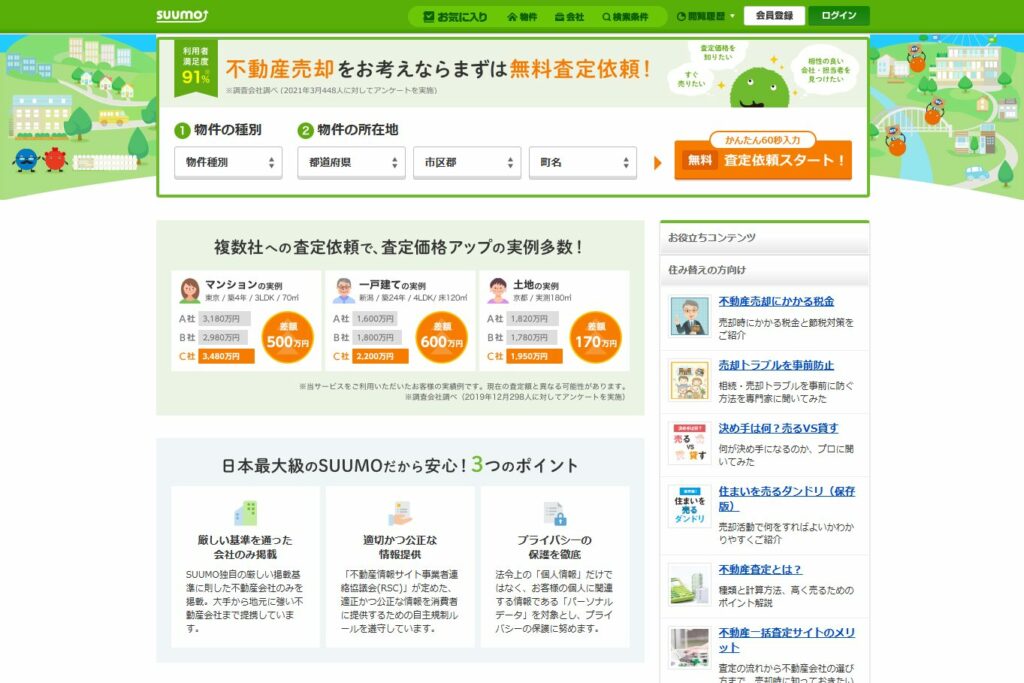Open the 不動産査定とは？ link
The image size is (1024, 683).
(760, 570)
